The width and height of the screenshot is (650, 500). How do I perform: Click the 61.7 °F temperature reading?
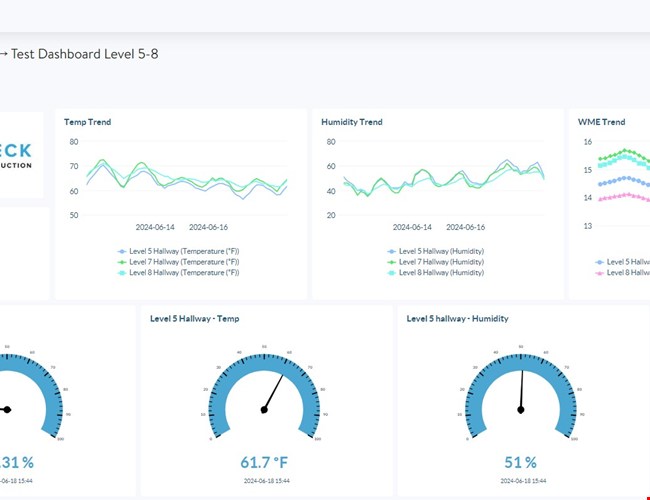coord(264,462)
